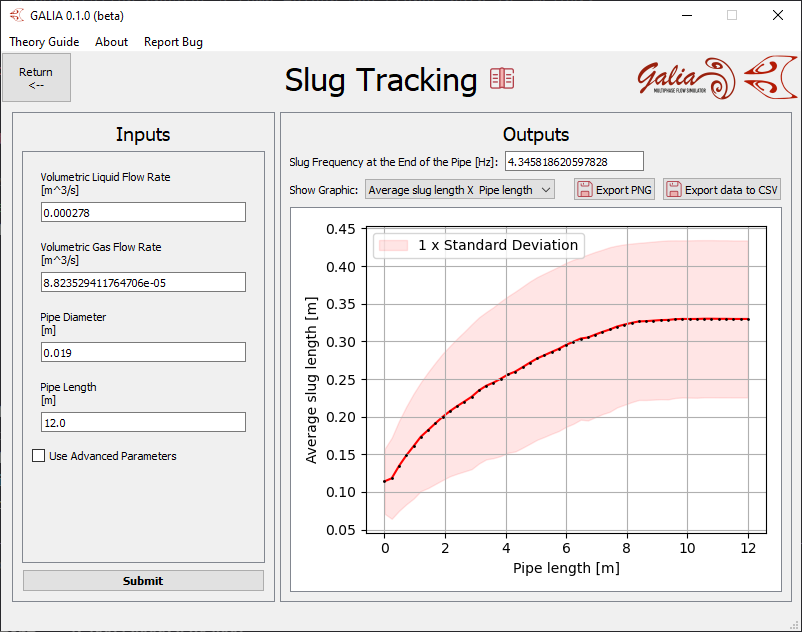This screenshot has height=632, width=802.
Task: Expand the Show Graphic dropdown
Action: coord(459,190)
